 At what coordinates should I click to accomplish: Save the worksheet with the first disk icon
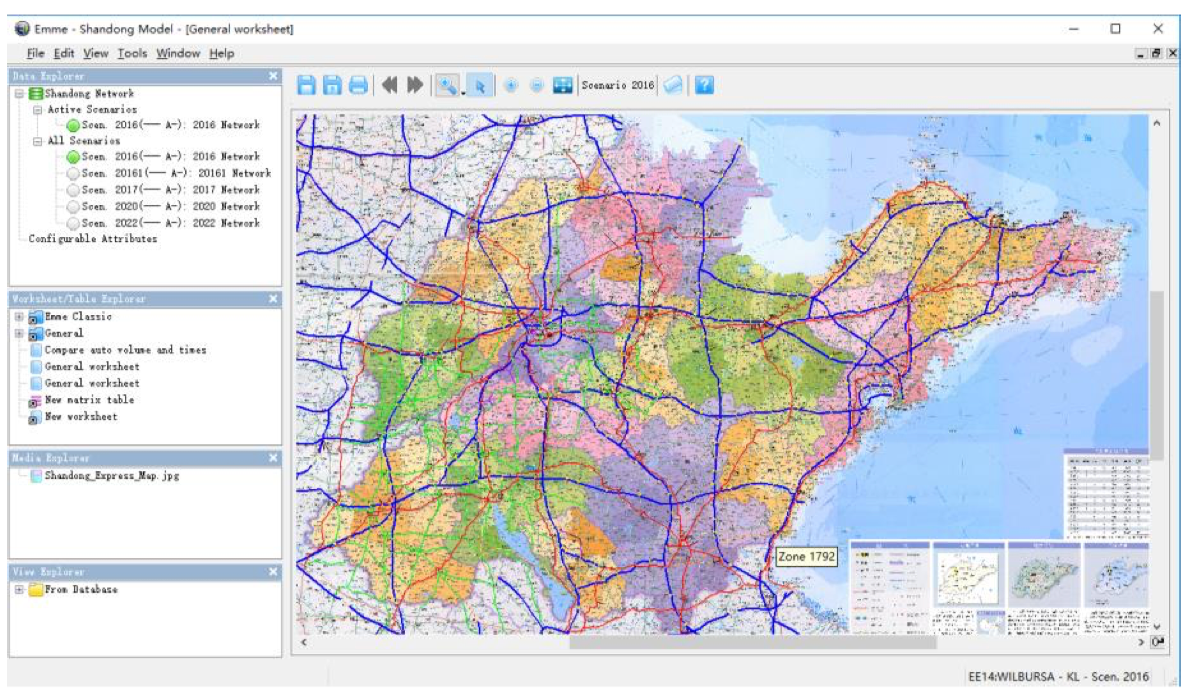point(307,85)
